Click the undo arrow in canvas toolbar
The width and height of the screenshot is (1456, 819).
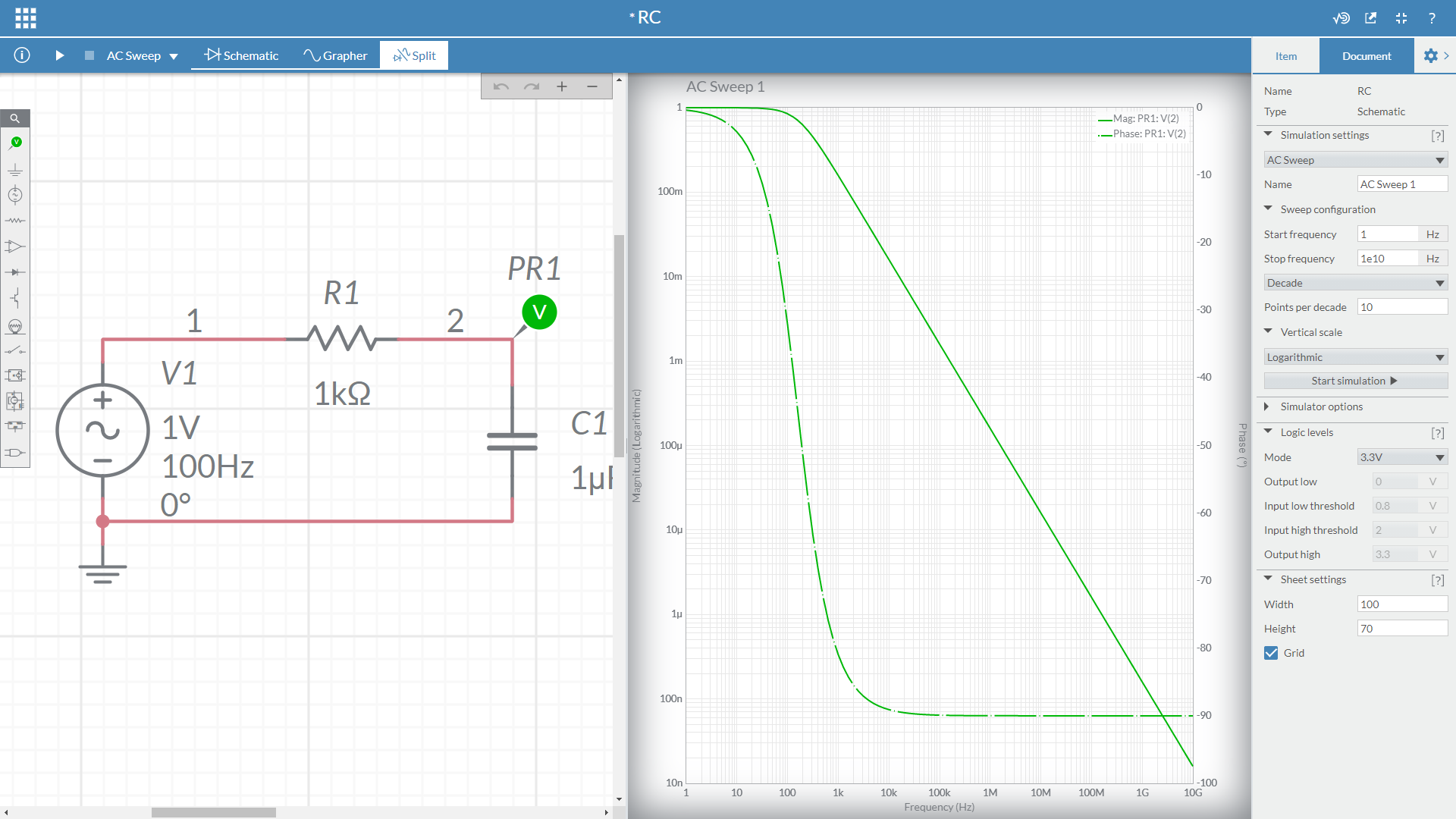pos(501,86)
